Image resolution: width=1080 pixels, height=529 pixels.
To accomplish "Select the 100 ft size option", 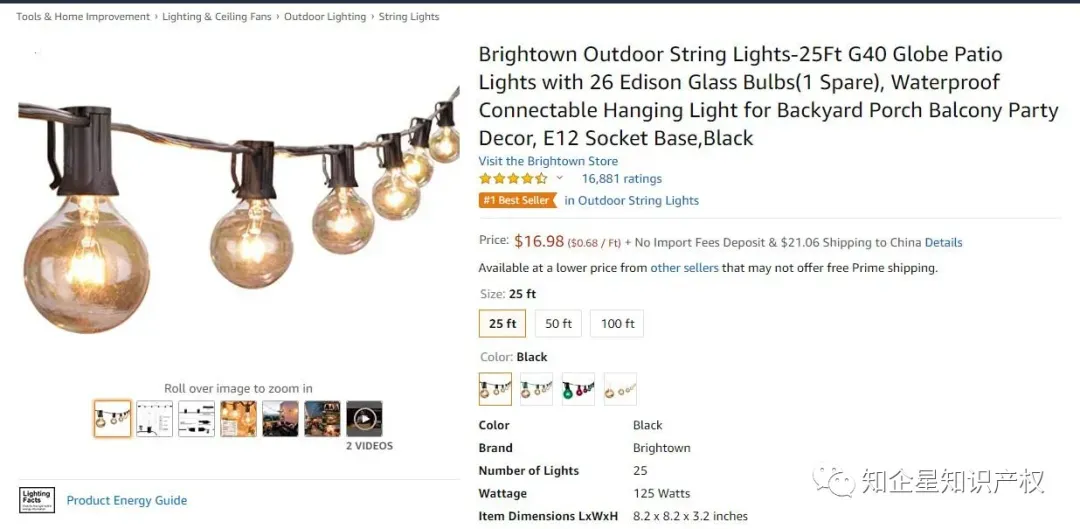I will (617, 324).
